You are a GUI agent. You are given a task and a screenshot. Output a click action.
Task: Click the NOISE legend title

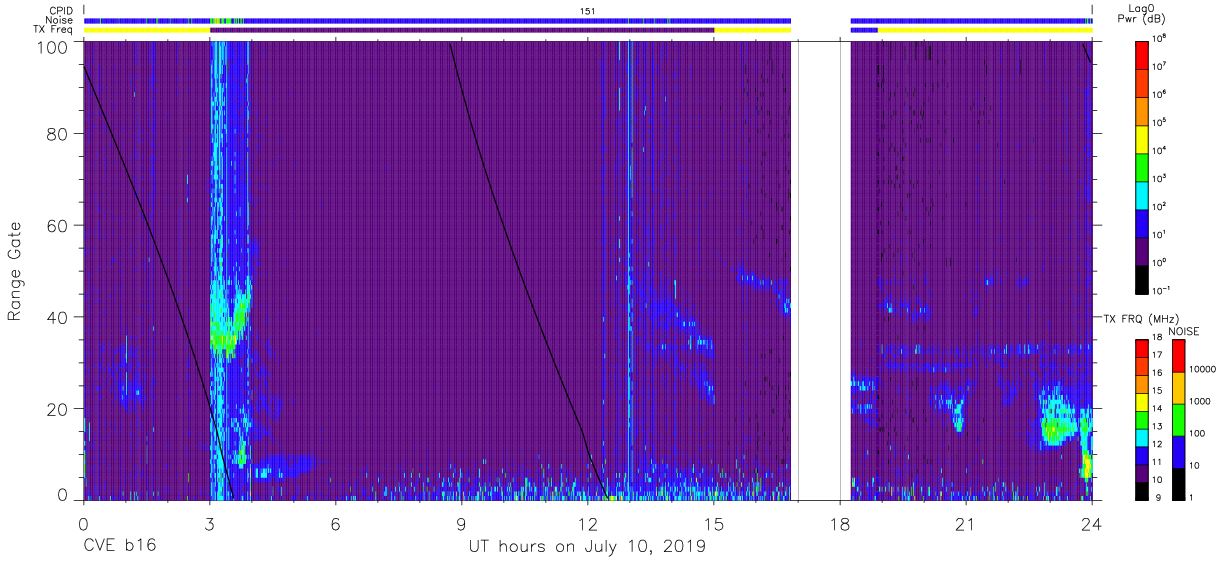(x=1184, y=331)
